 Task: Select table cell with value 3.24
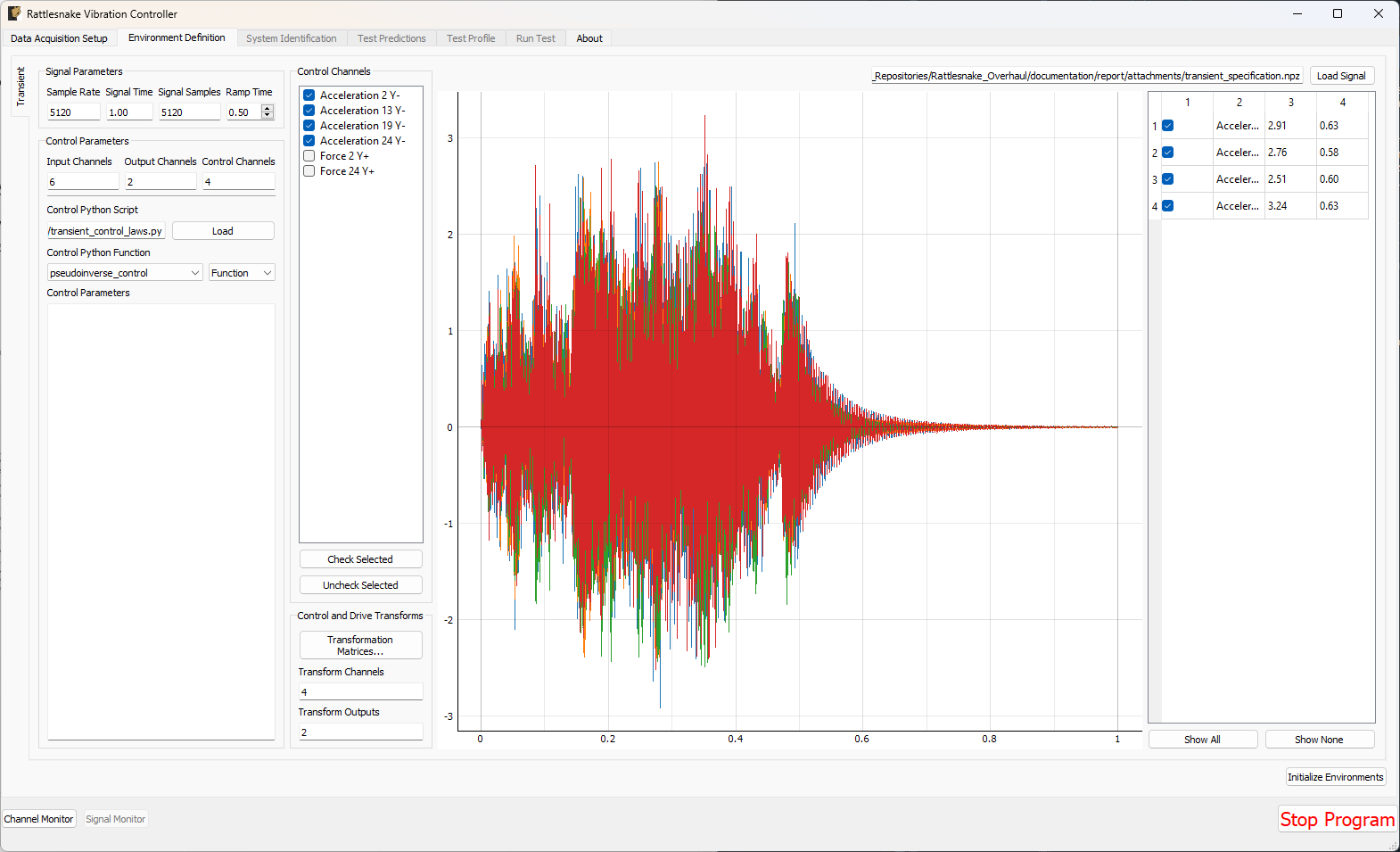point(1290,206)
